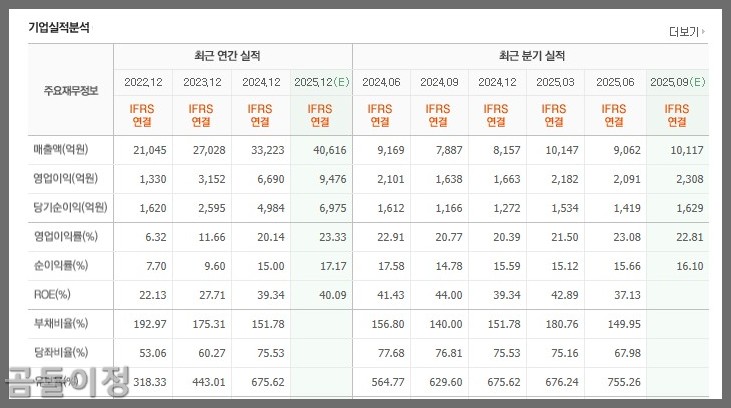Viewport: 731px width, 408px height.
Task: Select the 당기순이익(억원) row label
Action: (x=70, y=207)
